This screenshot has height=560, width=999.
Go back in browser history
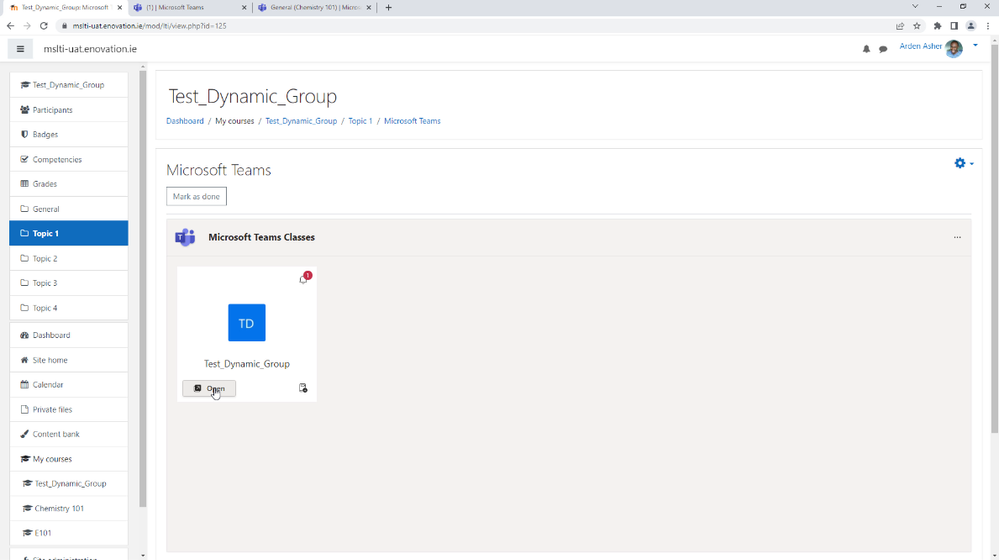pos(10,26)
